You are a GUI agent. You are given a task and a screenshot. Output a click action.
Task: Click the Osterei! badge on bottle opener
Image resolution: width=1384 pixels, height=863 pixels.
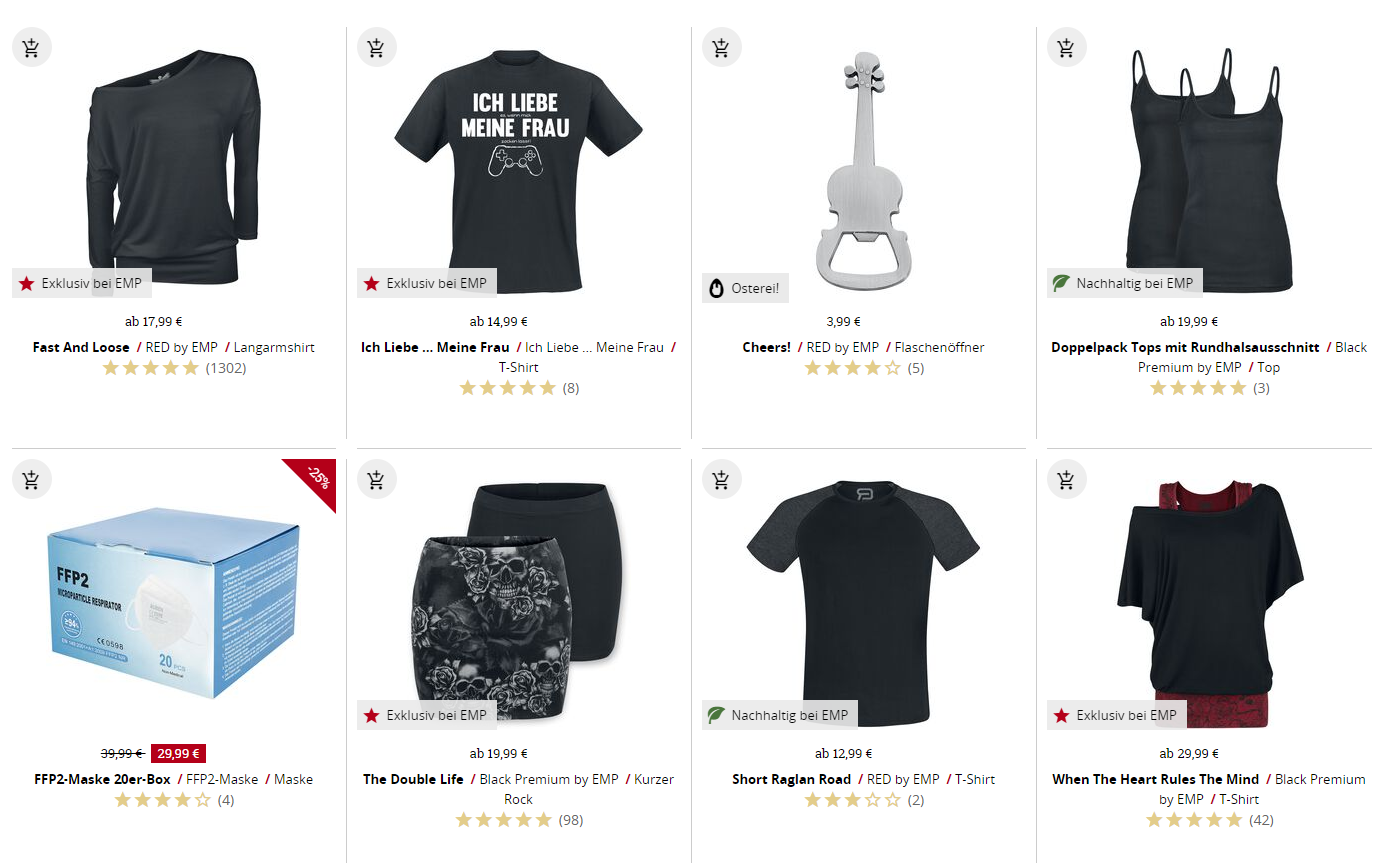coord(746,289)
